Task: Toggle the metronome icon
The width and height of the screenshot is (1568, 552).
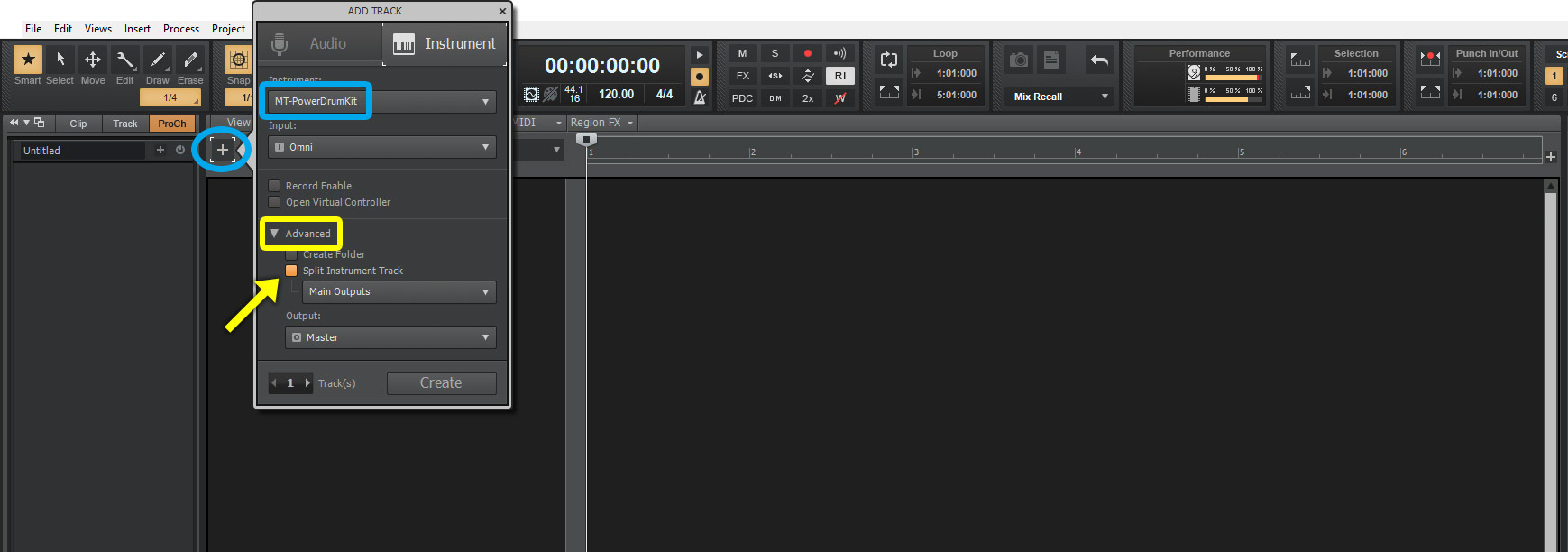Action: 700,97
